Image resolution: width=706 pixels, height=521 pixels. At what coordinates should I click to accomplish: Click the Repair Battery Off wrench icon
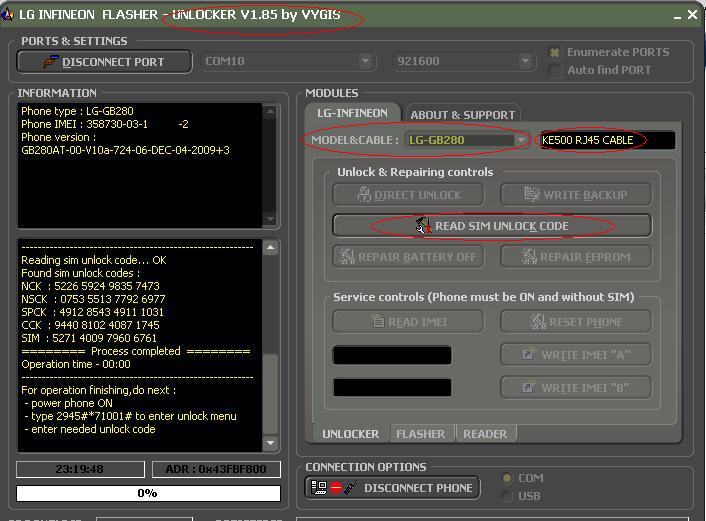[x=347, y=256]
